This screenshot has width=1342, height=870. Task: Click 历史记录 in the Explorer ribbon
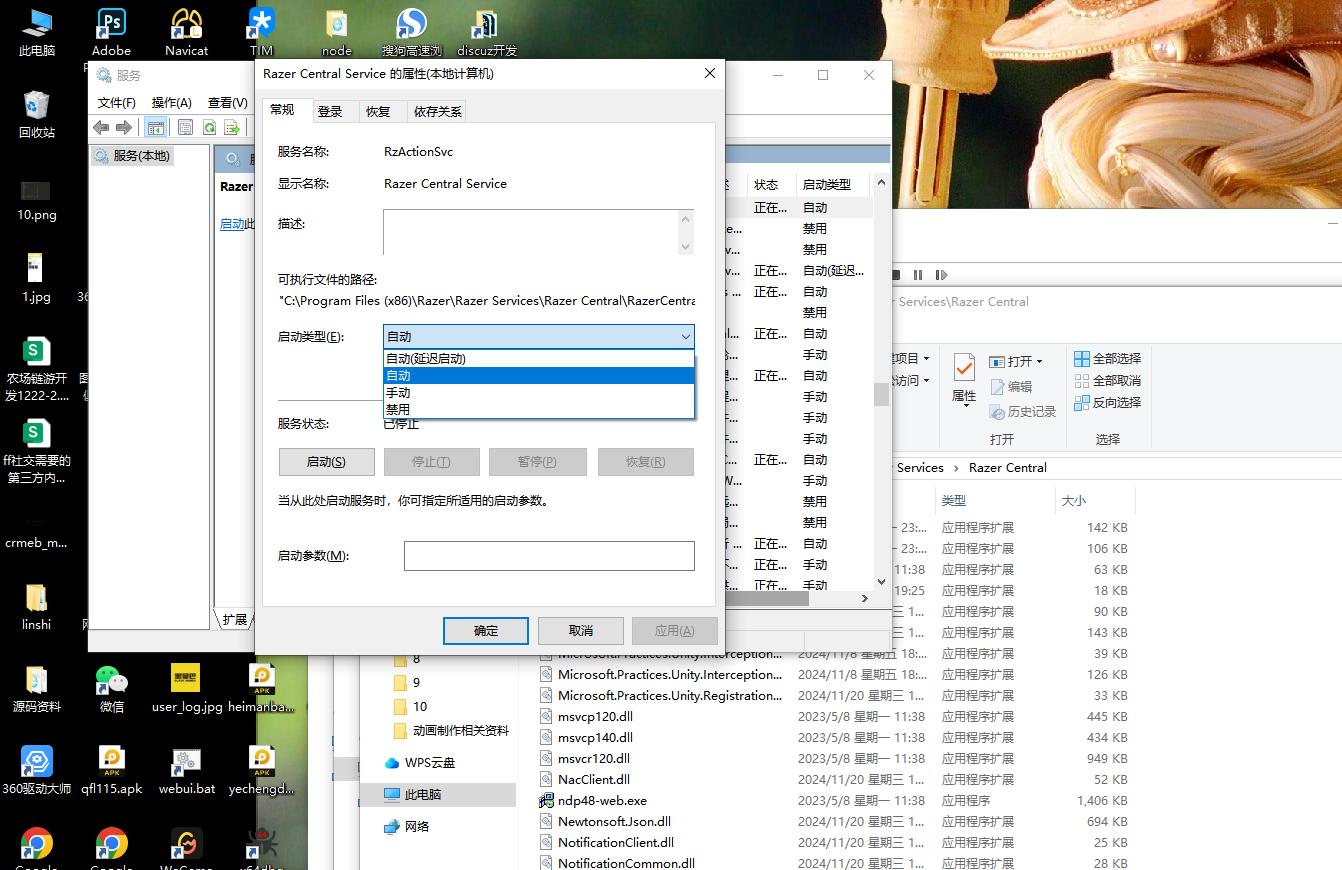click(x=1022, y=412)
